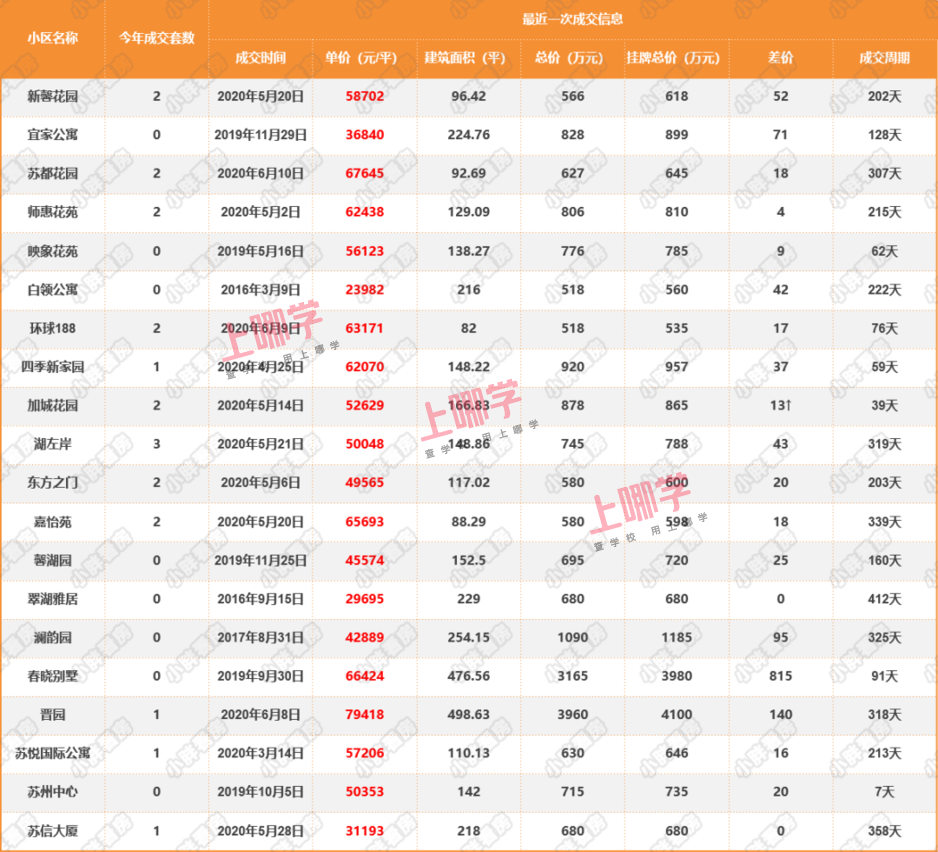Viewport: 938px width, 852px height.
Task: Select the 苏悦国际公寓 community name
Action: coord(53,753)
